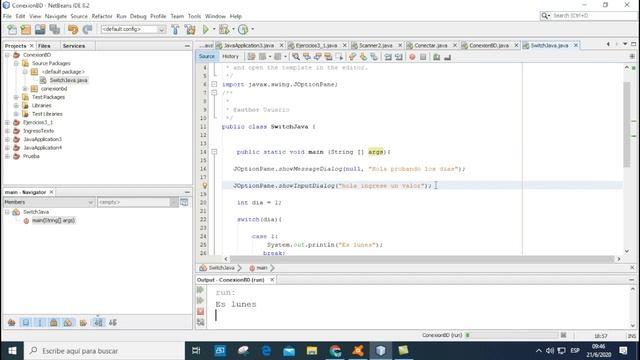Click the ConexionBD run progress bar
640x360 pixels.
[x=514, y=335]
